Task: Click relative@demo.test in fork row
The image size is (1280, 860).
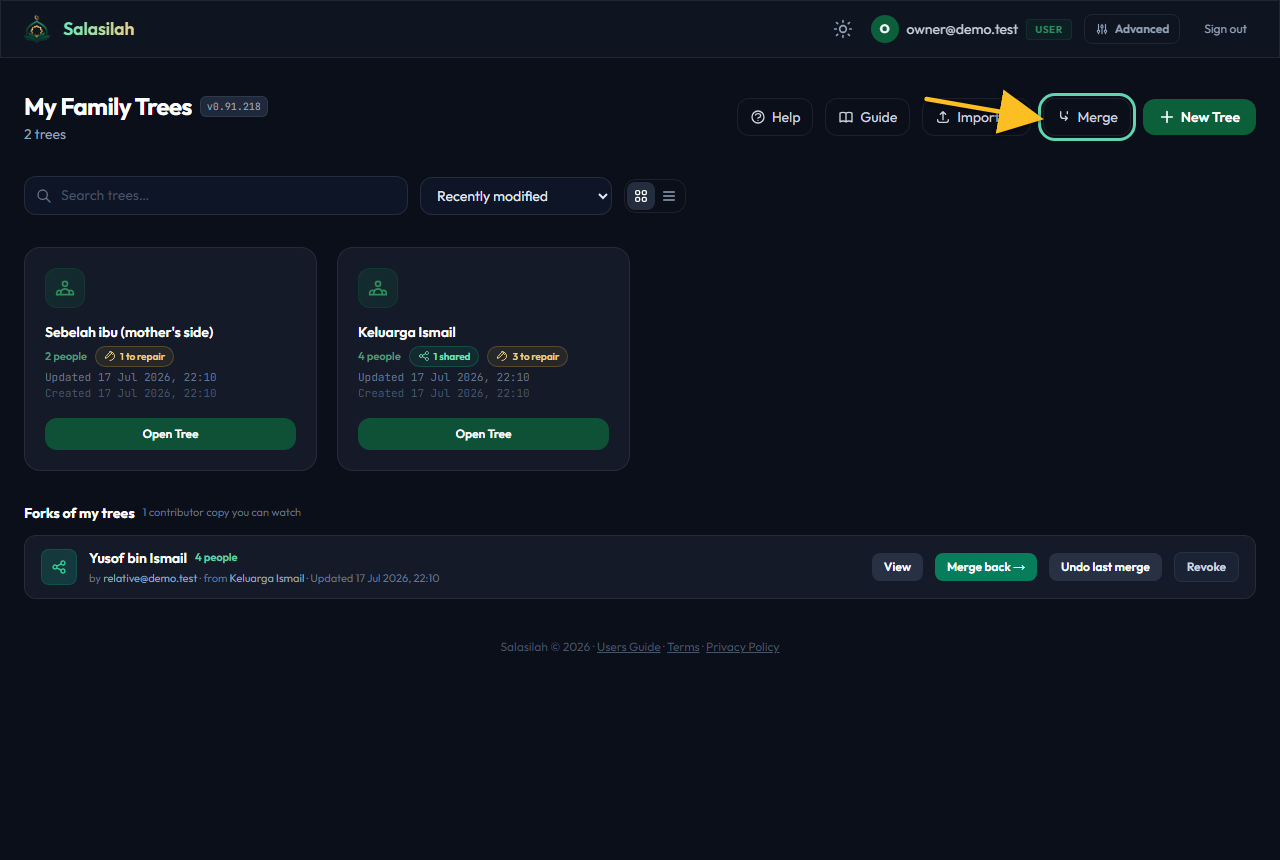Action: coord(150,578)
